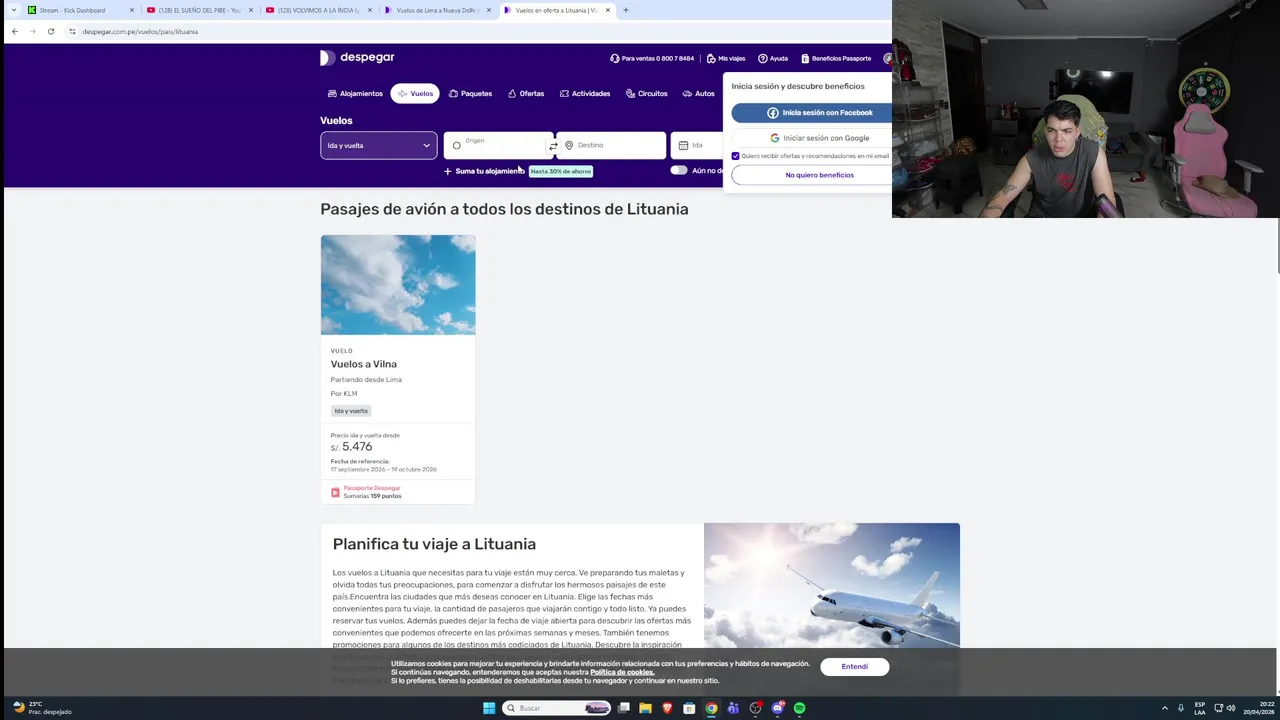Viewport: 1280px width, 720px height.
Task: Click the address bar URL
Action: point(140,31)
